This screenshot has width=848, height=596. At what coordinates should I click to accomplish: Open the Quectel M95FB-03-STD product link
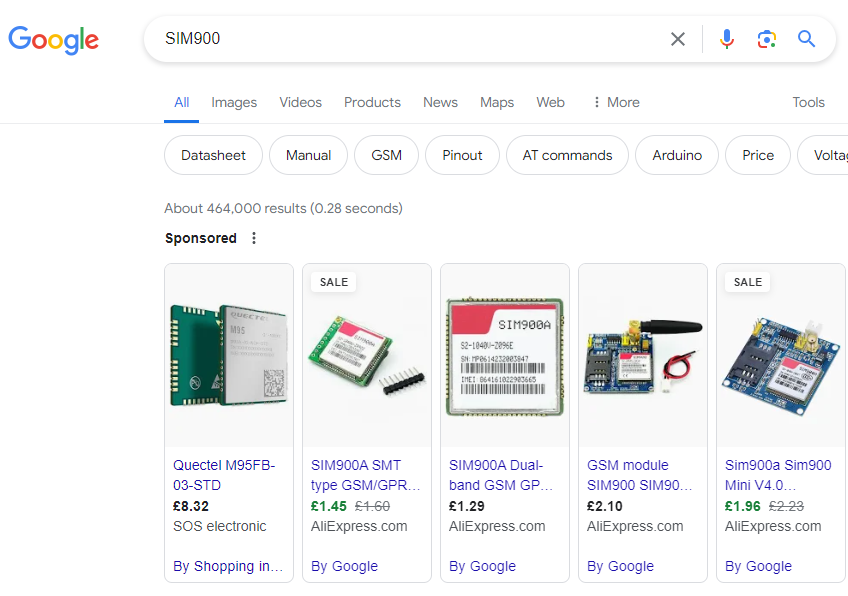point(224,475)
